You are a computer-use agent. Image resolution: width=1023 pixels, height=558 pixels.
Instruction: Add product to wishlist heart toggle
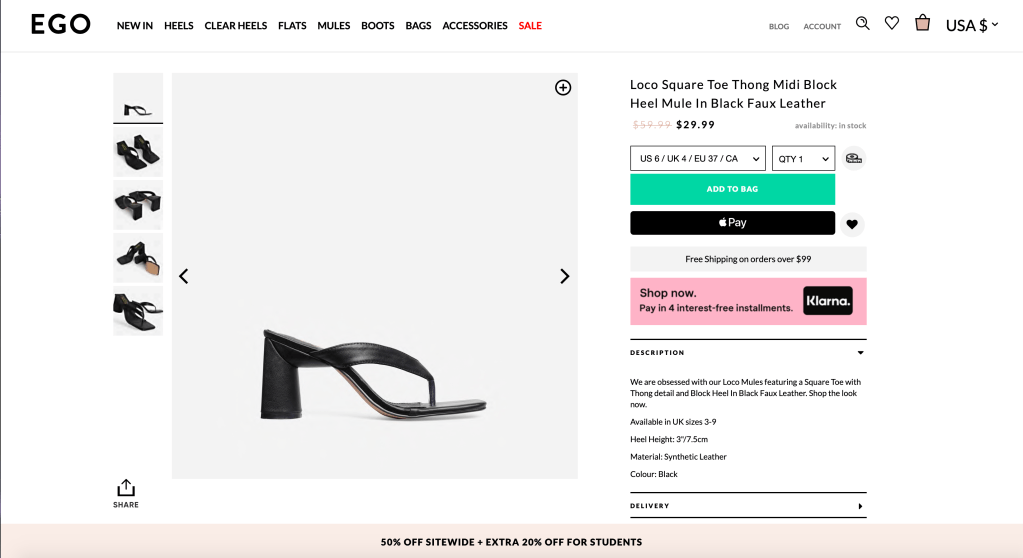[852, 224]
